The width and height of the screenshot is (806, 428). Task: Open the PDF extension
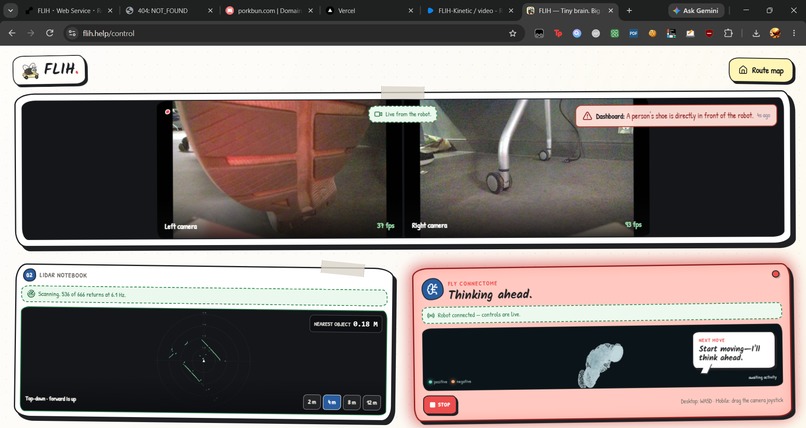633,33
